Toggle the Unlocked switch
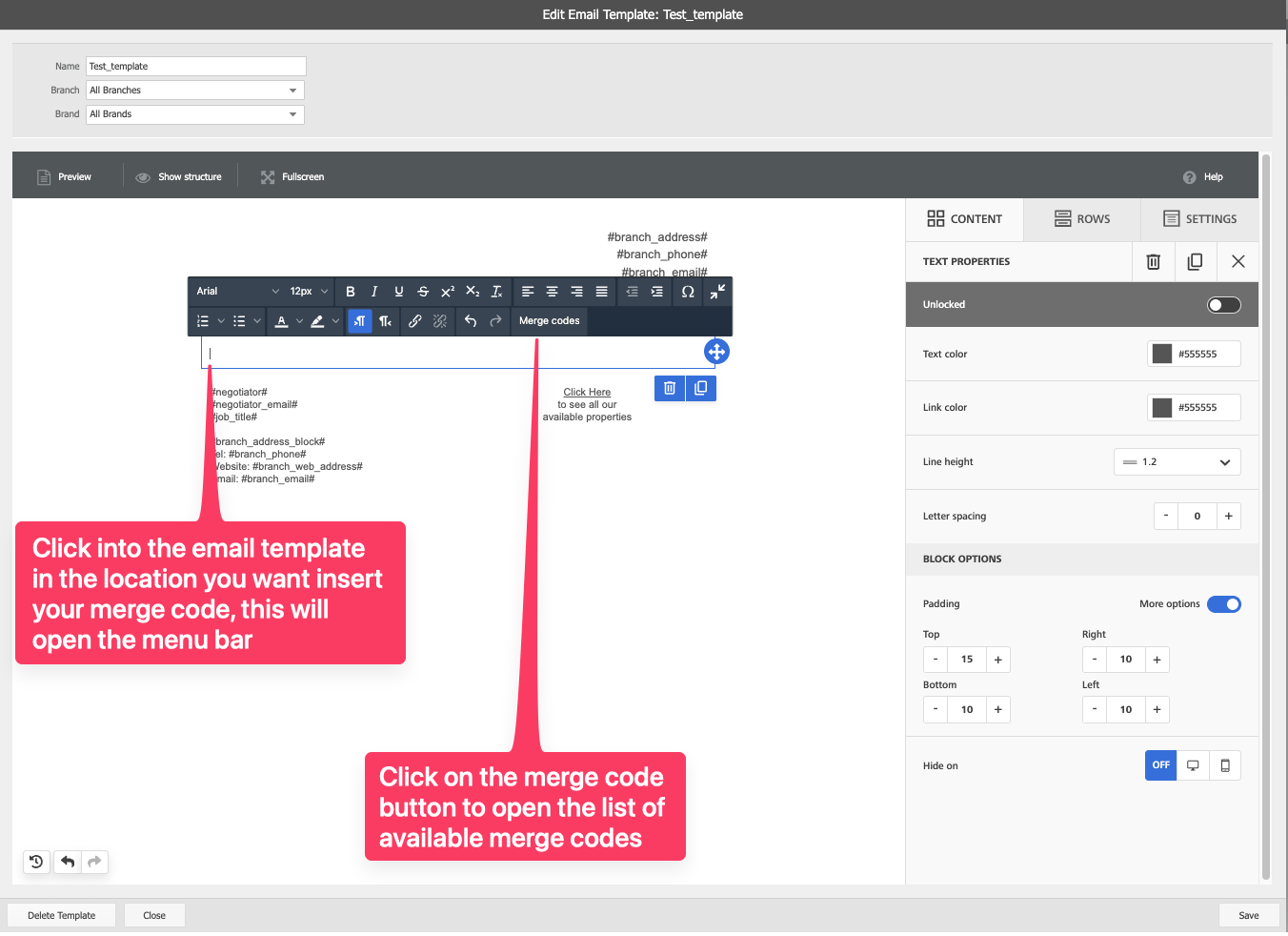This screenshot has width=1288, height=936. click(1224, 305)
